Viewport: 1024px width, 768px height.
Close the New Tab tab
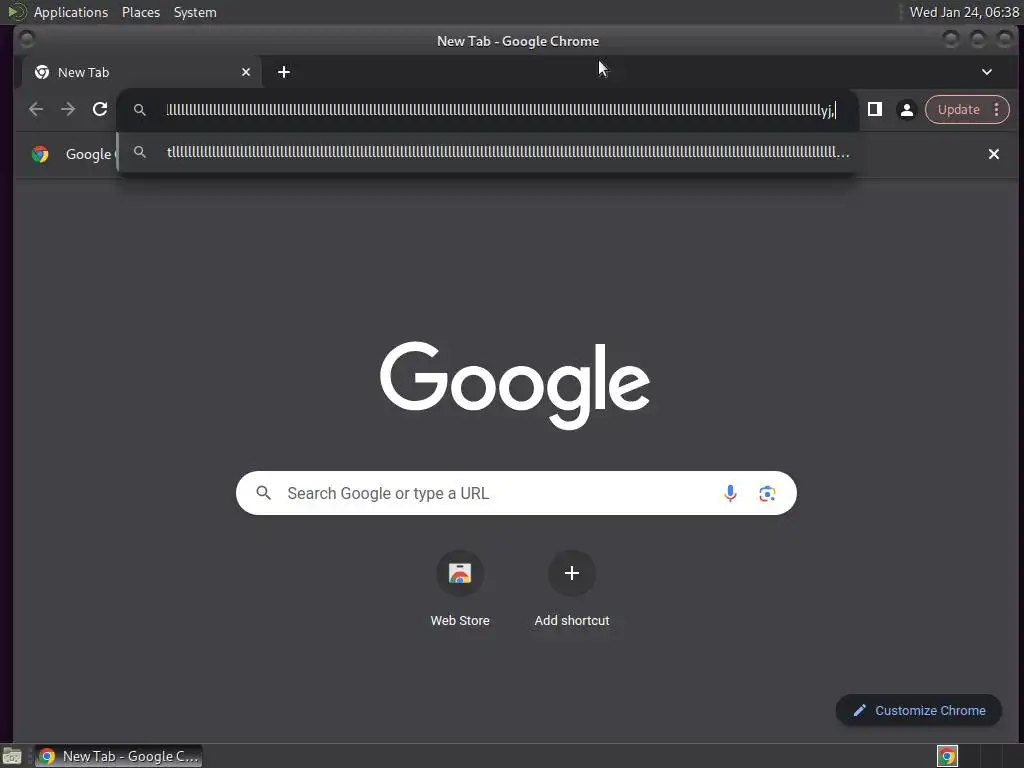coord(246,72)
